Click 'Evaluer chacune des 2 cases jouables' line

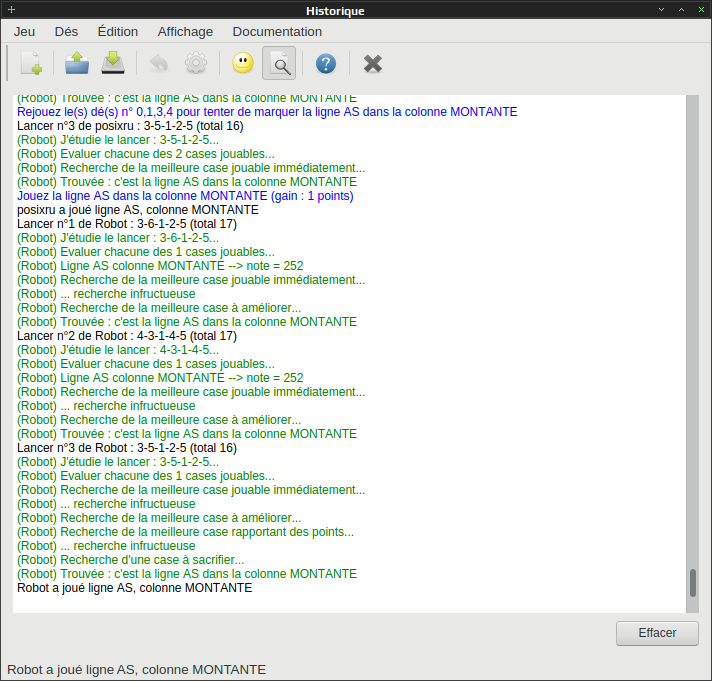click(x=146, y=154)
